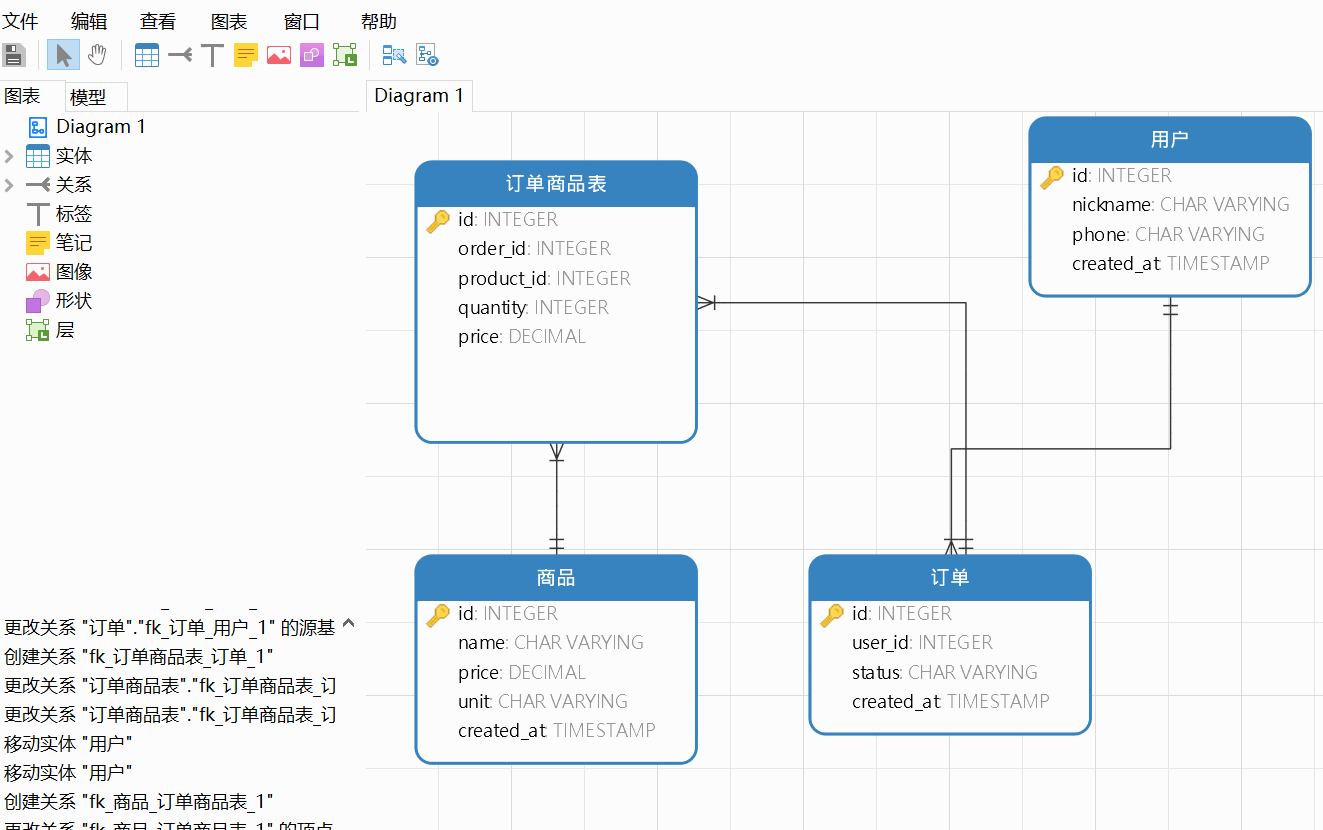
Task: Click order_id field in 订单商品表
Action: pyautogui.click(x=534, y=249)
